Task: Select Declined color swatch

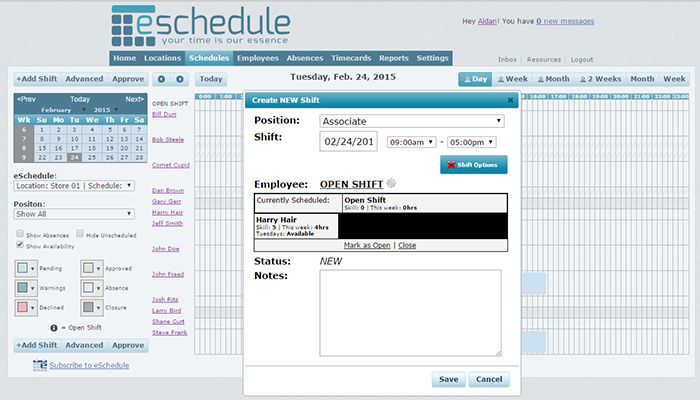Action: tap(22, 308)
